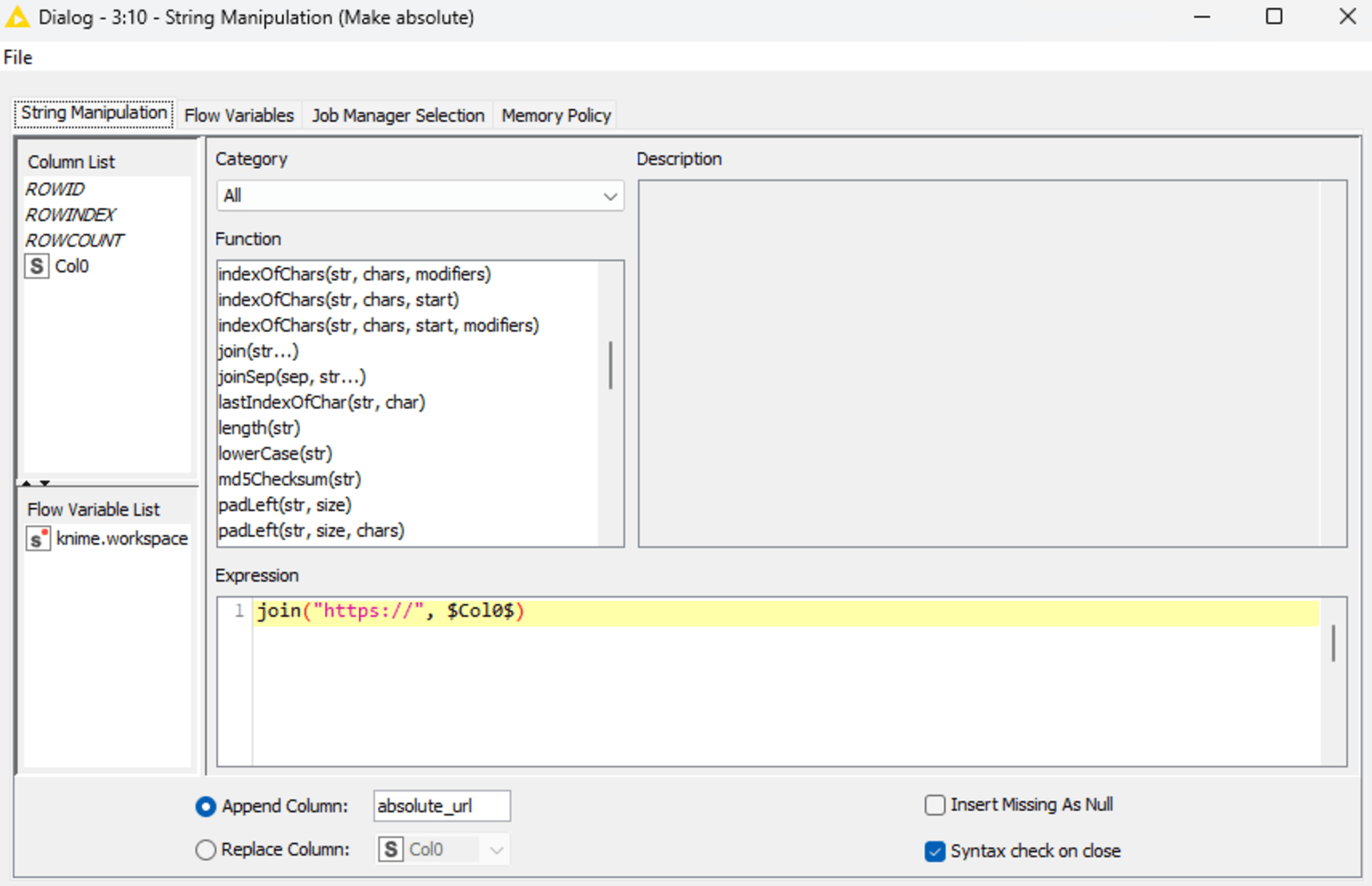Close the String Manipulation dialog
Image resolution: width=1372 pixels, height=886 pixels.
pos(1348,16)
